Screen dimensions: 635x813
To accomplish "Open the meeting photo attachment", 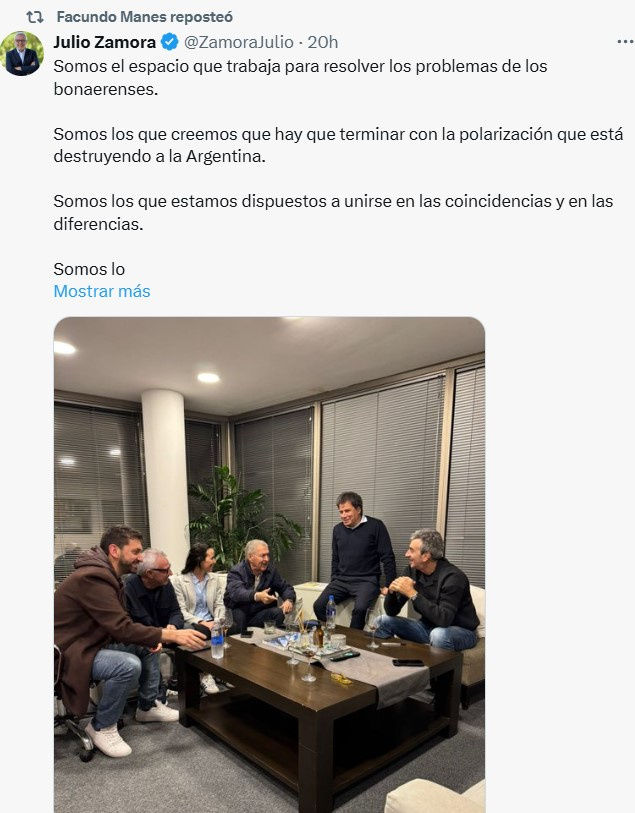I will pyautogui.click(x=270, y=565).
